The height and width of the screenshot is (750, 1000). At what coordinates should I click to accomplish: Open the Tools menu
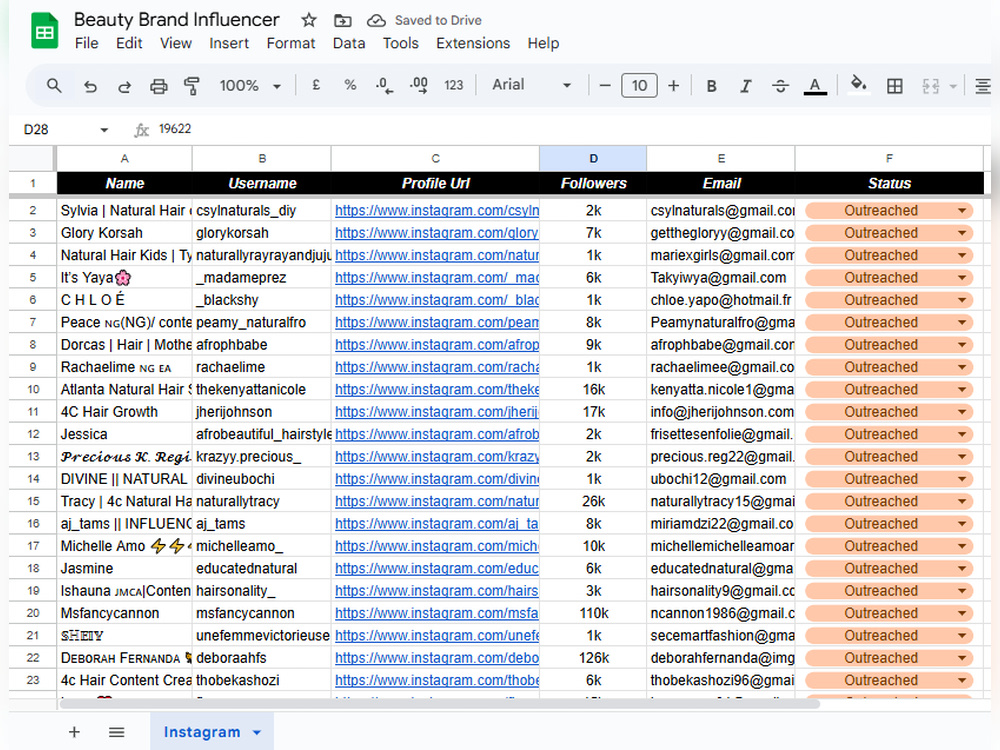[401, 43]
